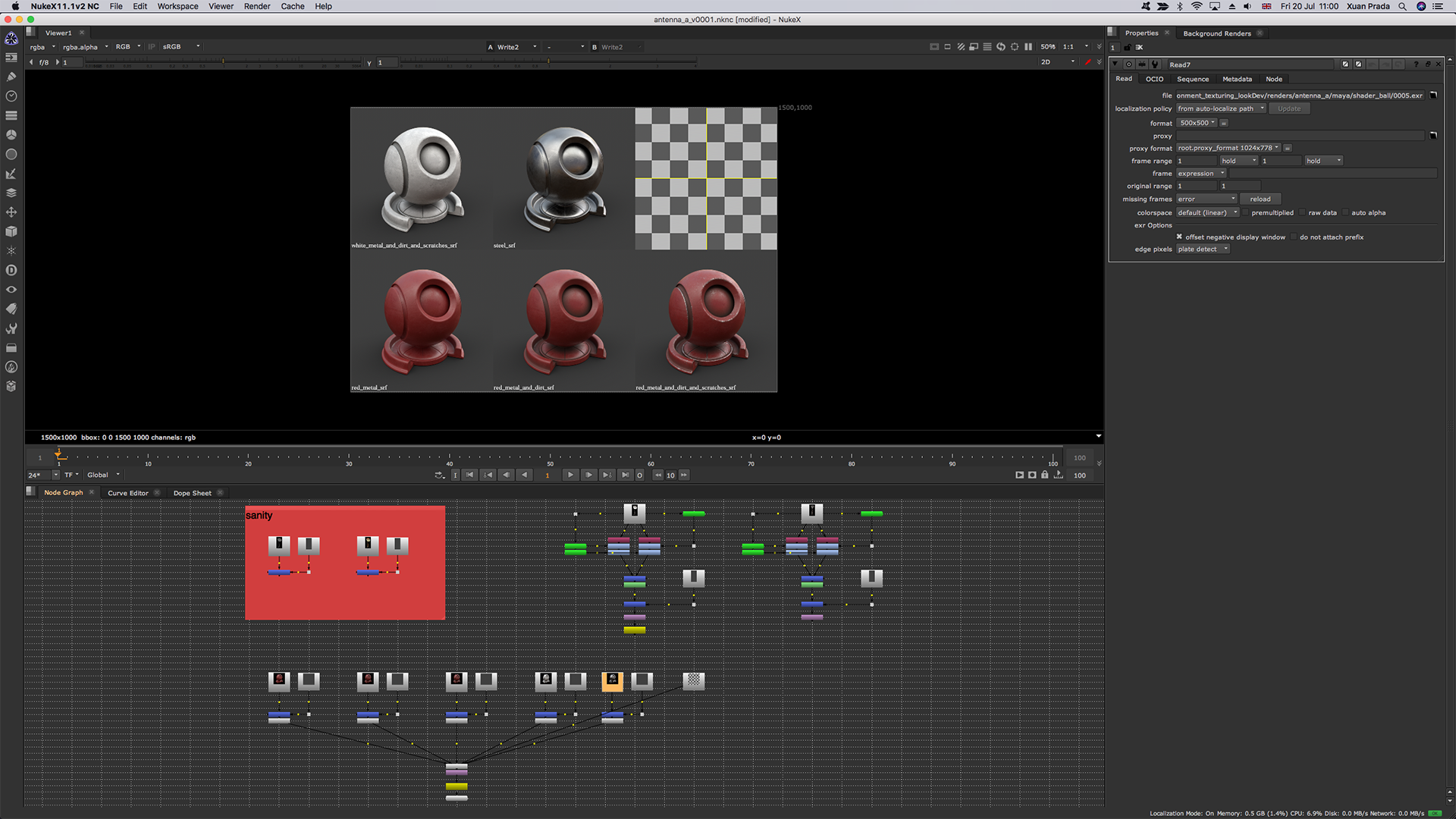Toggle the premultiplied checkbox
This screenshot has height=819, width=1456.
[x=1246, y=213]
